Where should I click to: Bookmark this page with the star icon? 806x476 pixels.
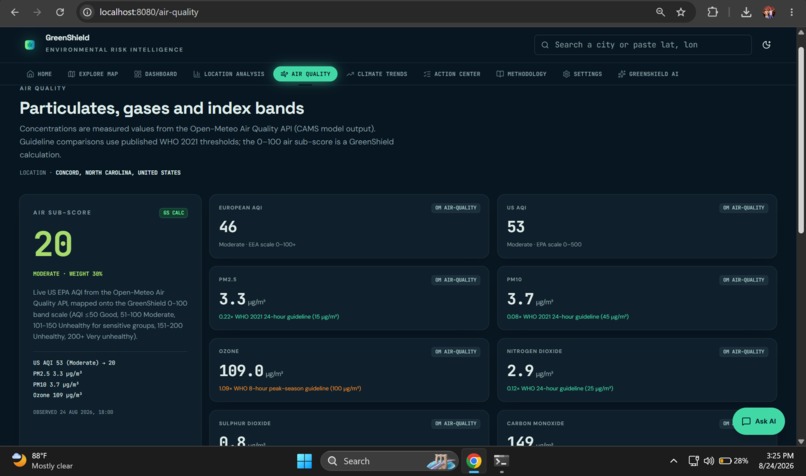point(681,12)
